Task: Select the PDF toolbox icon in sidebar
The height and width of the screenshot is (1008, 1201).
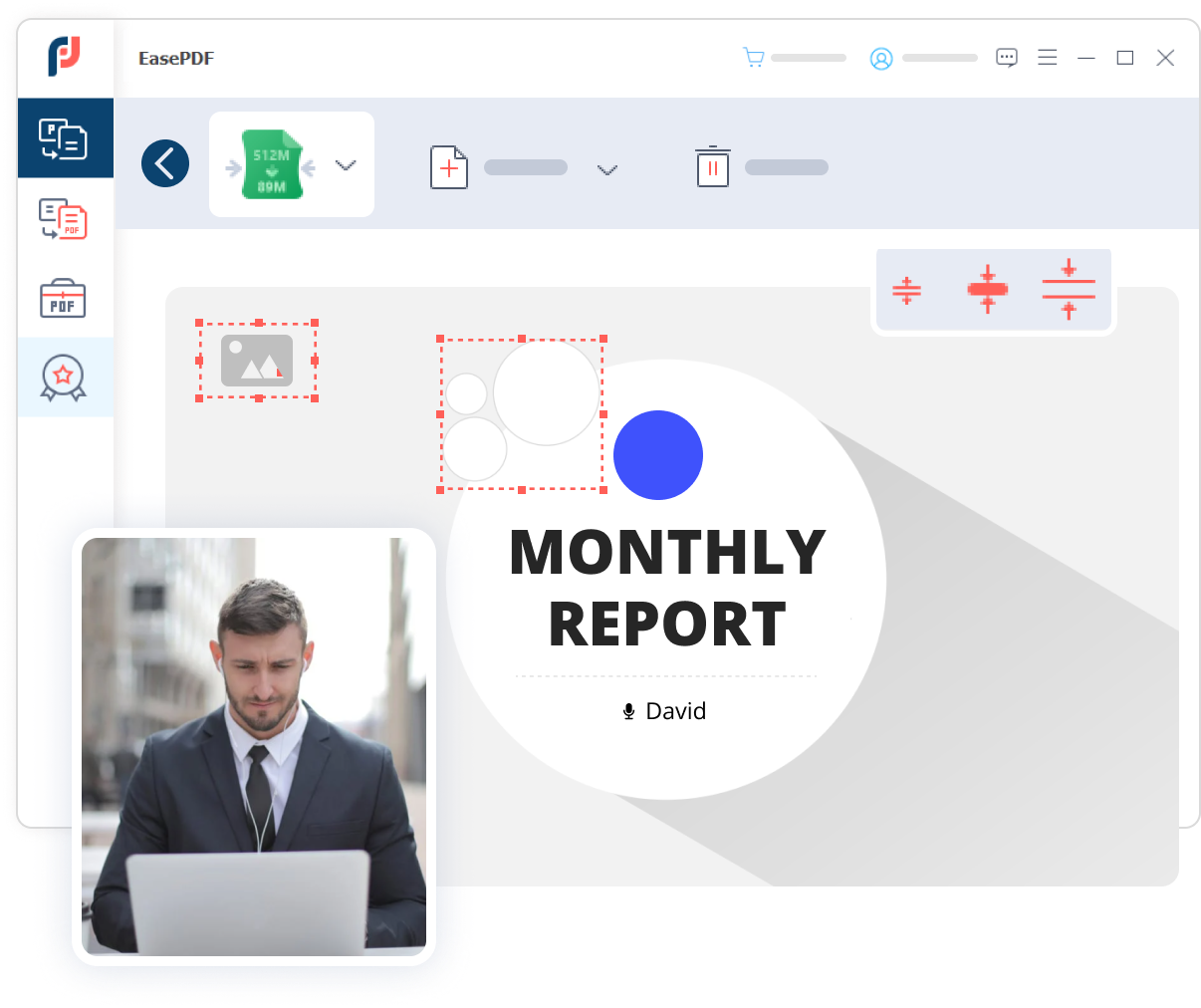Action: pyautogui.click(x=62, y=298)
